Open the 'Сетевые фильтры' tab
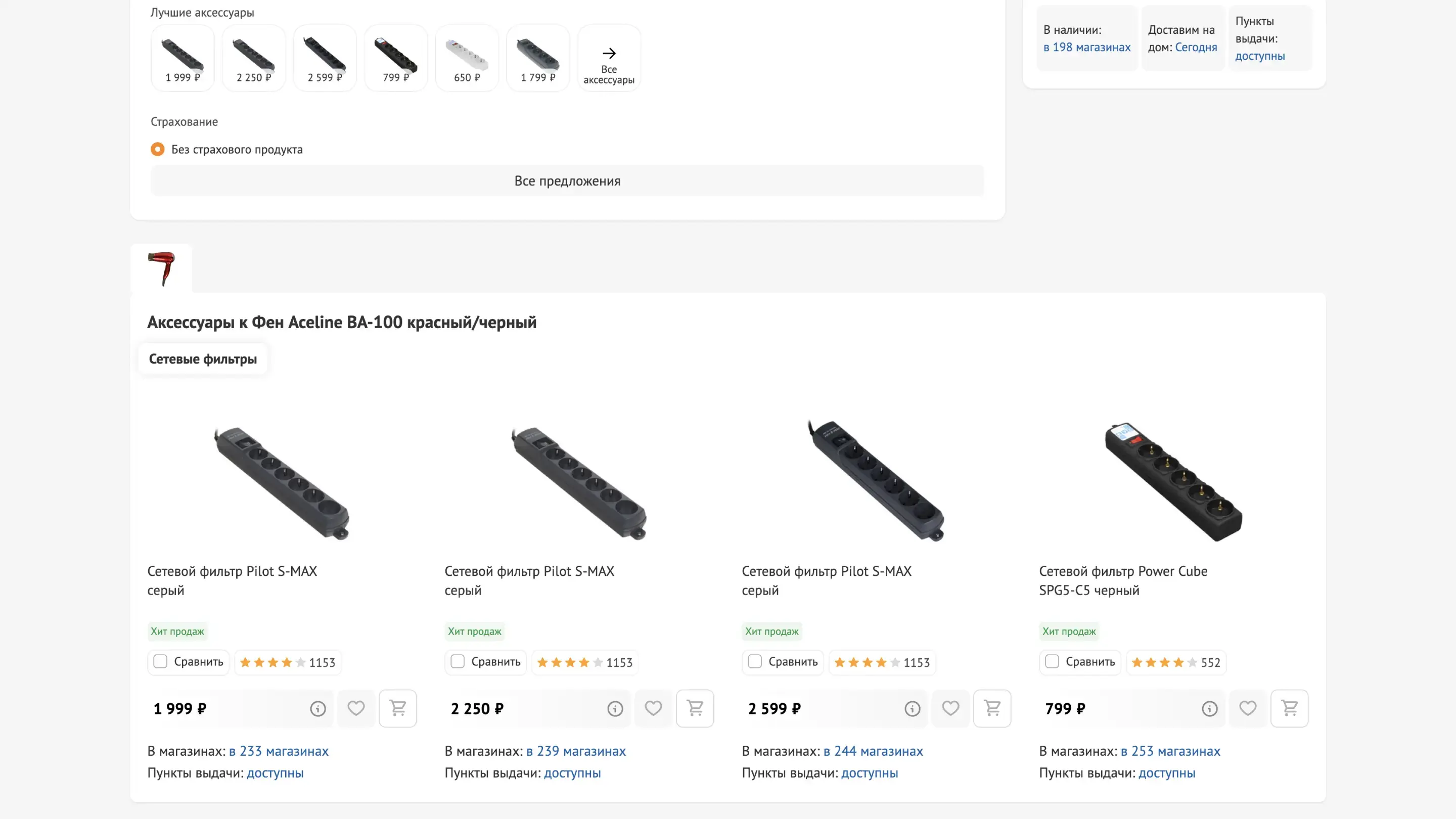The height and width of the screenshot is (819, 1456). (x=202, y=359)
